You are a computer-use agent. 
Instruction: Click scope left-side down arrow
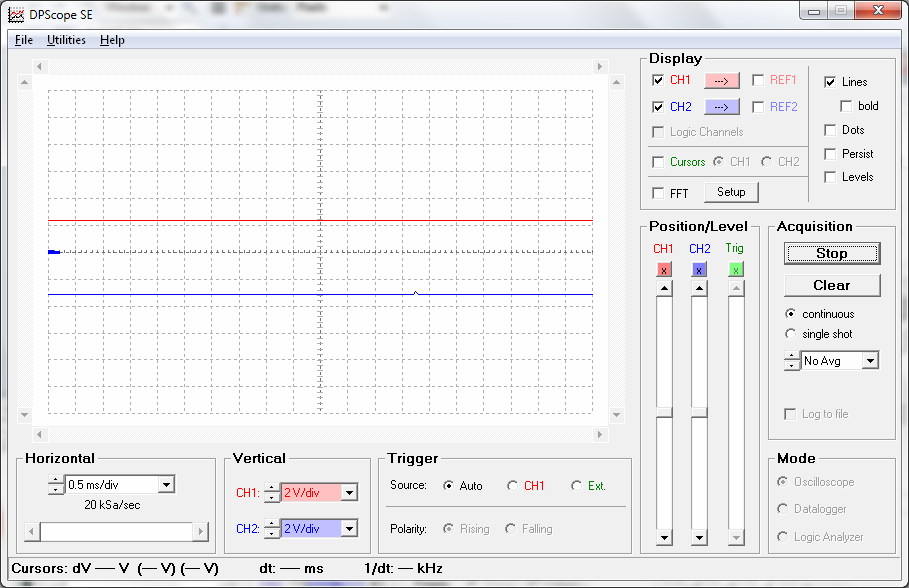click(24, 415)
